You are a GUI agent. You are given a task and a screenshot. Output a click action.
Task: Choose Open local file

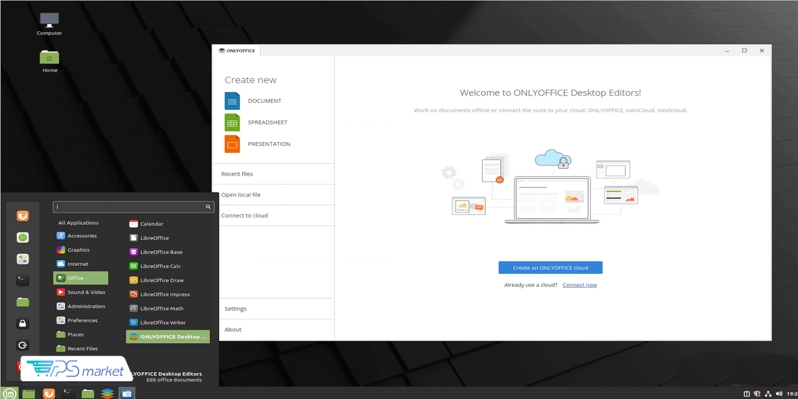click(x=273, y=195)
